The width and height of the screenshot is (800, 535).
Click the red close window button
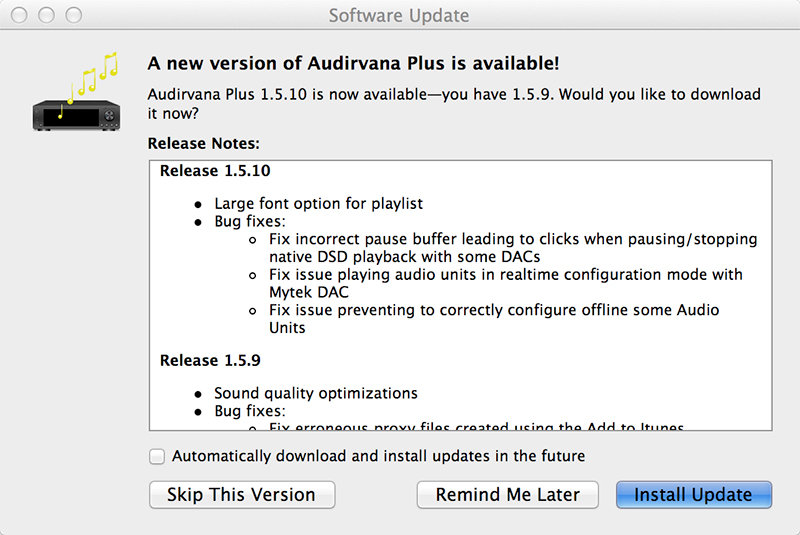tap(19, 15)
